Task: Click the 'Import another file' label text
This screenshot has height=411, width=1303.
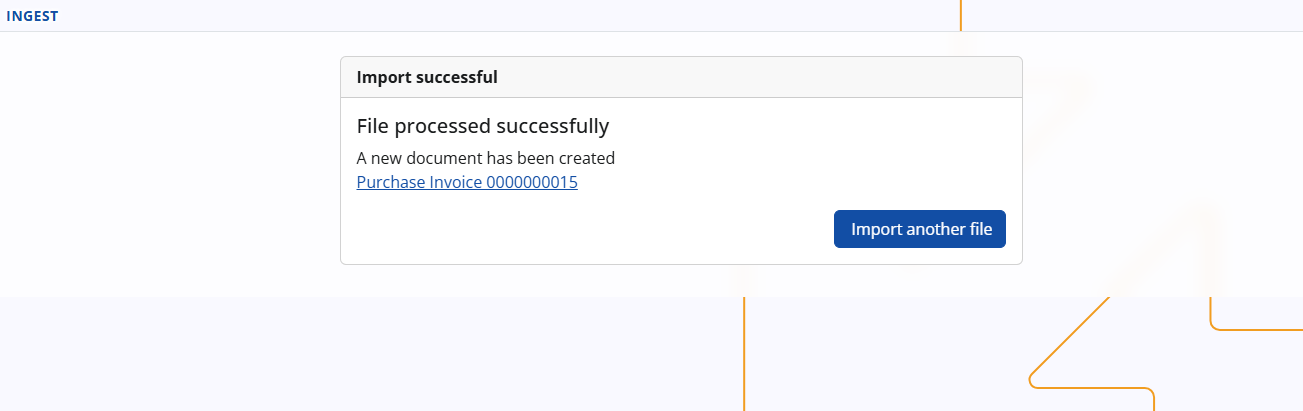Action: [x=921, y=229]
